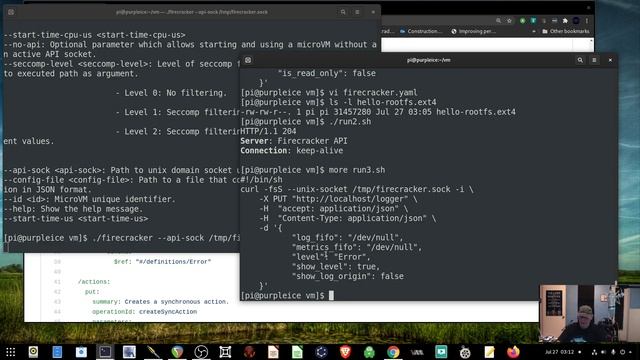Open OBS Studio from the taskbar
Image resolution: width=640 pixels, height=360 pixels.
201,352
